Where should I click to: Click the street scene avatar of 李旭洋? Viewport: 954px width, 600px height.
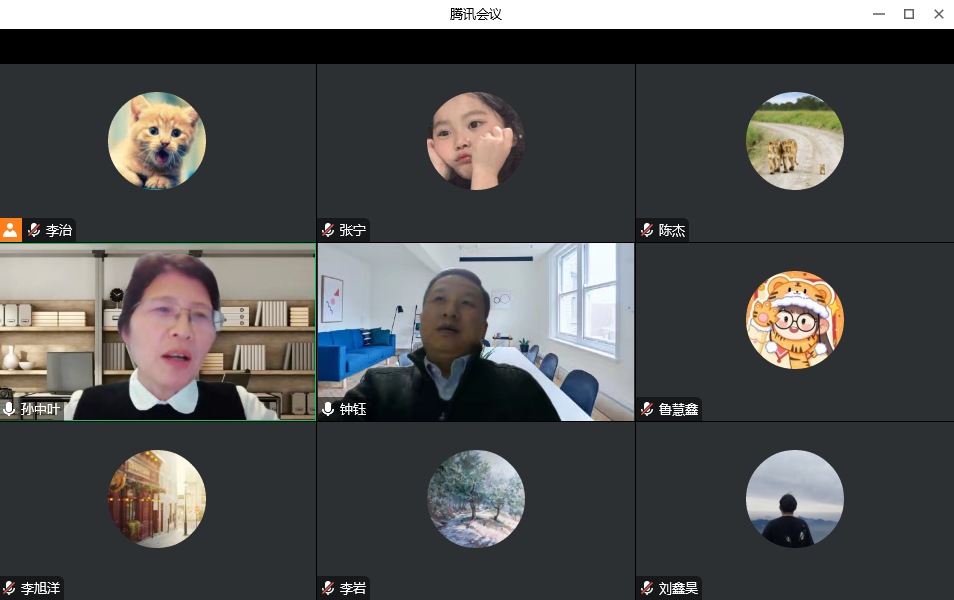click(157, 499)
